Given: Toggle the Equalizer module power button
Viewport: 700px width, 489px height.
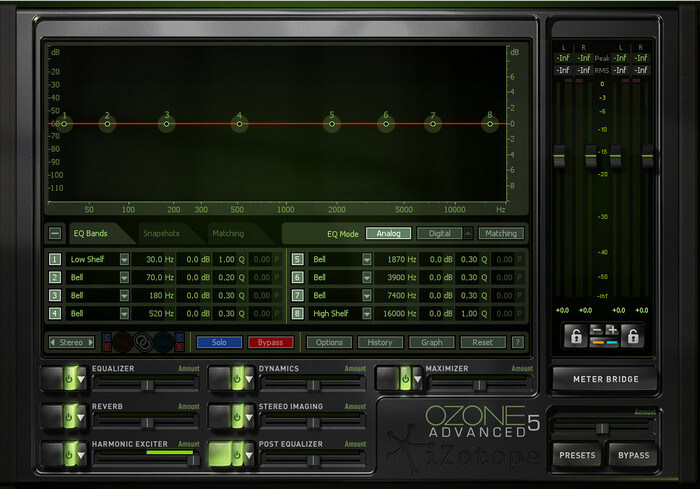Looking at the screenshot, I should [x=71, y=378].
